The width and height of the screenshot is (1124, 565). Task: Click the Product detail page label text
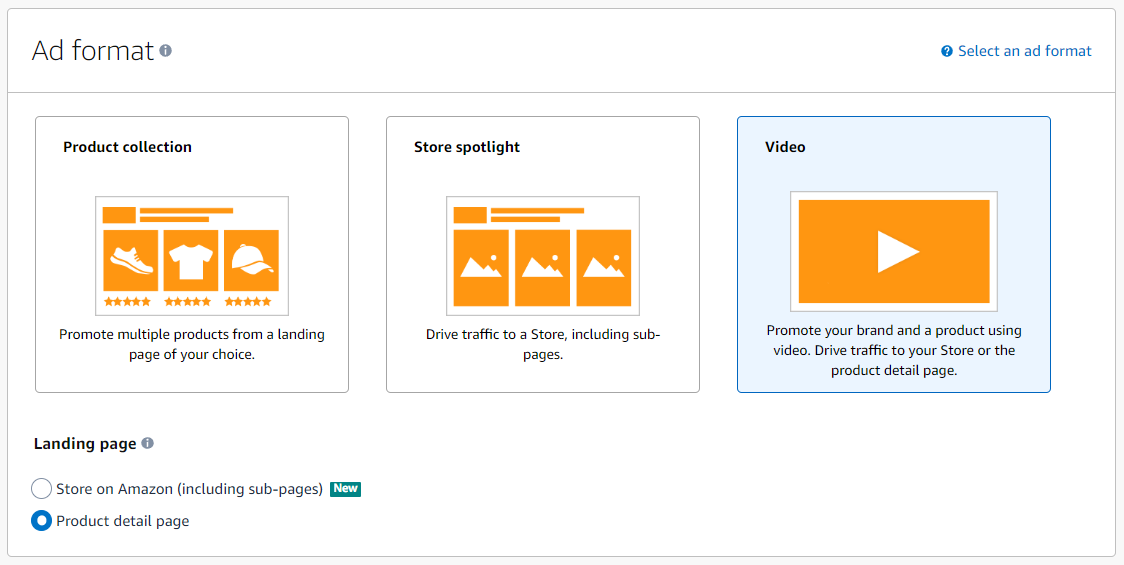(x=123, y=521)
